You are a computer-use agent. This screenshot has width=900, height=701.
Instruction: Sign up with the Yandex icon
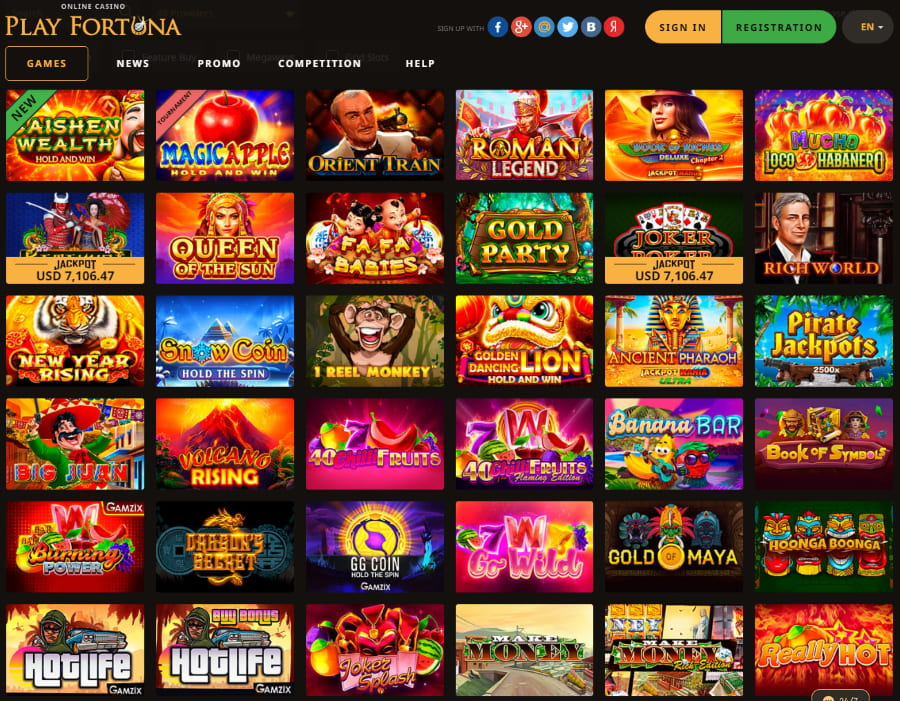(x=614, y=27)
